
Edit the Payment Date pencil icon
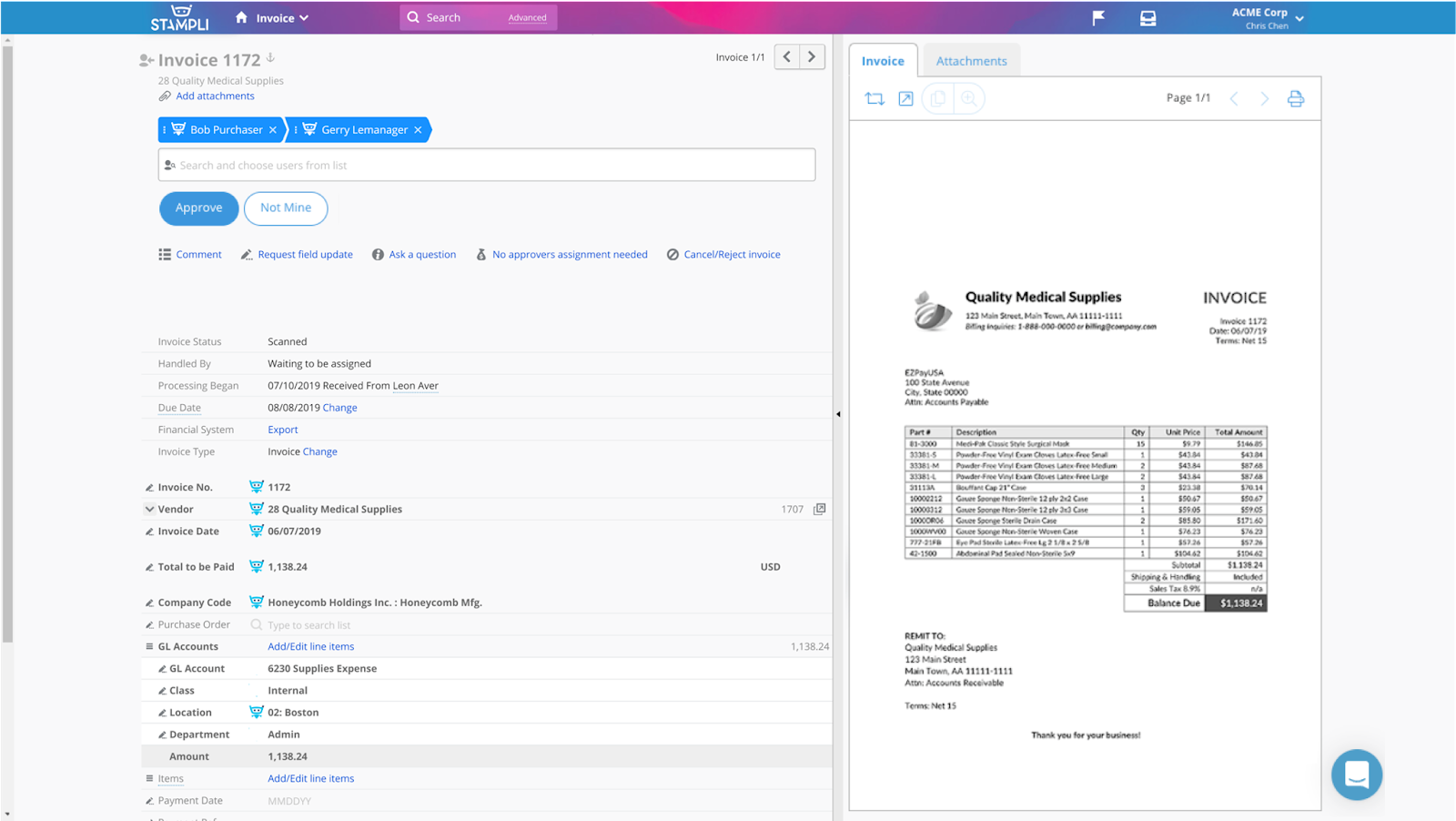[149, 801]
